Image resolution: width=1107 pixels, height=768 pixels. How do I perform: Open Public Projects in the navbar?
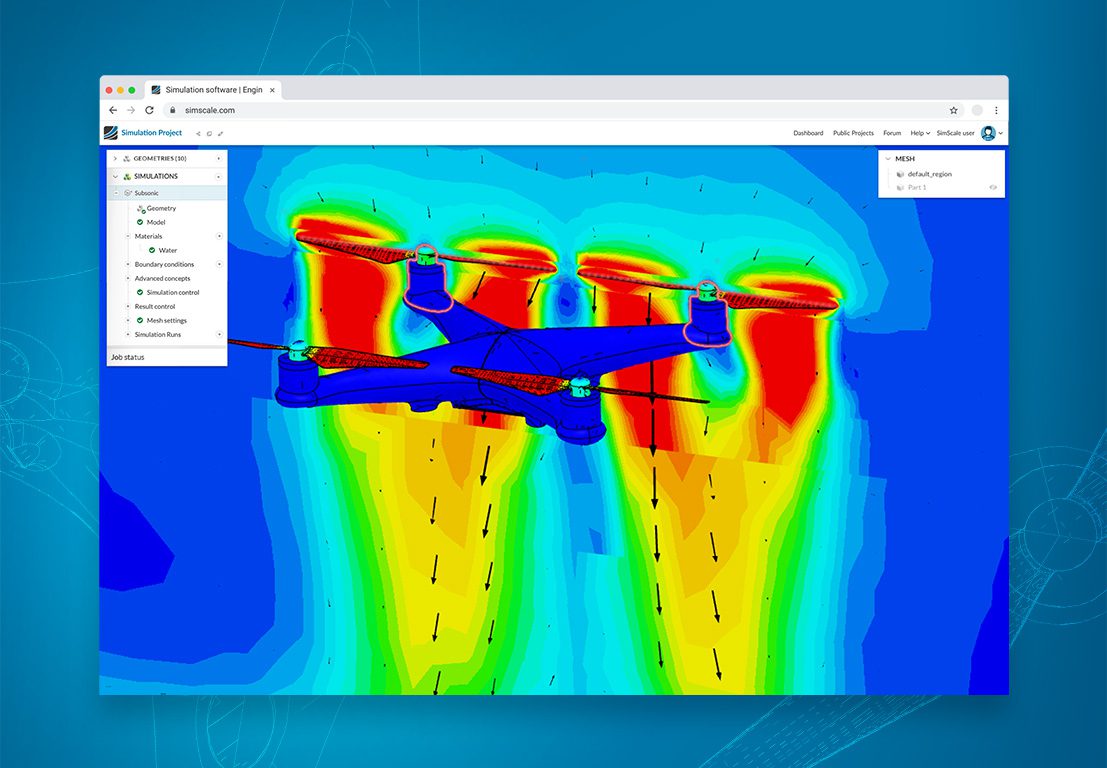[x=853, y=133]
